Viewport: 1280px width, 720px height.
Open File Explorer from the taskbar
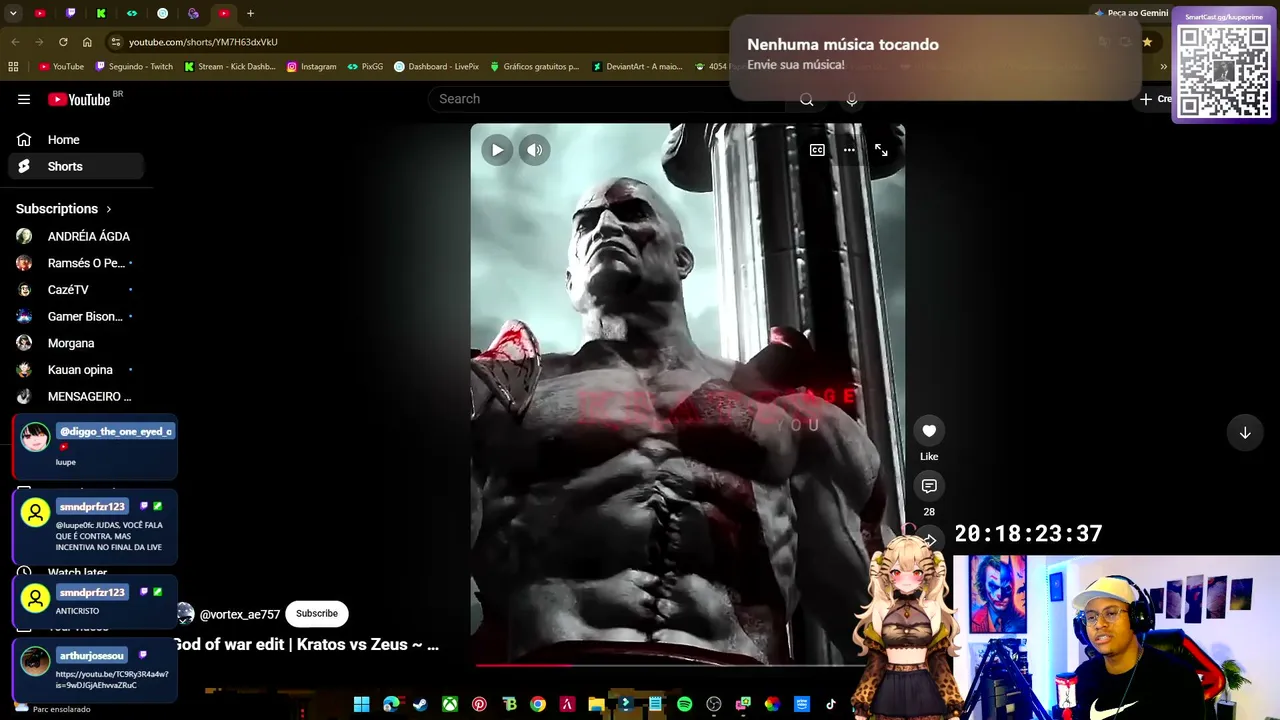[596, 704]
